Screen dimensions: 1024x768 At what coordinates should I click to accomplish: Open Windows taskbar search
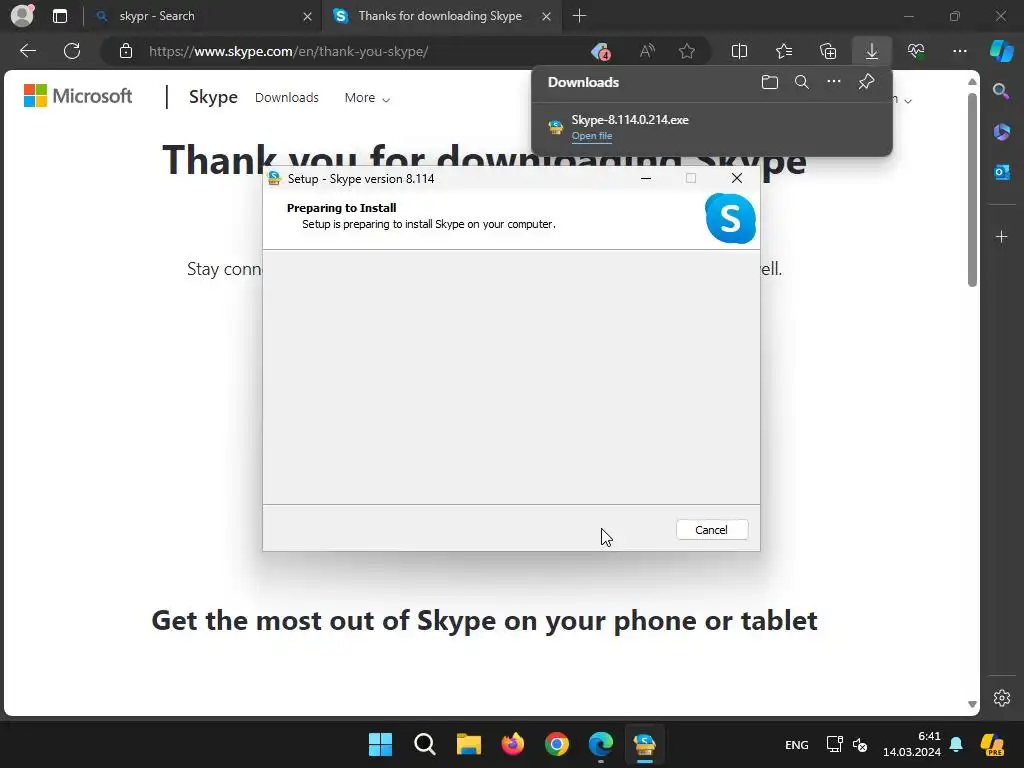pos(424,744)
